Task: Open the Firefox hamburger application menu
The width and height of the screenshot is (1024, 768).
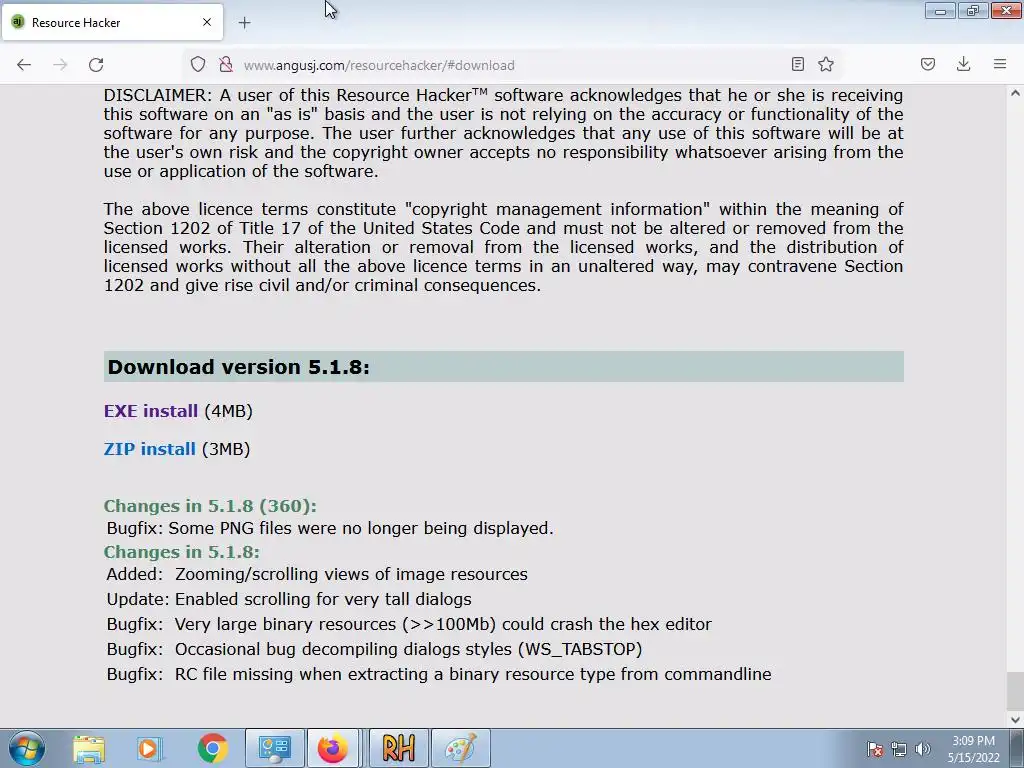Action: (1000, 64)
